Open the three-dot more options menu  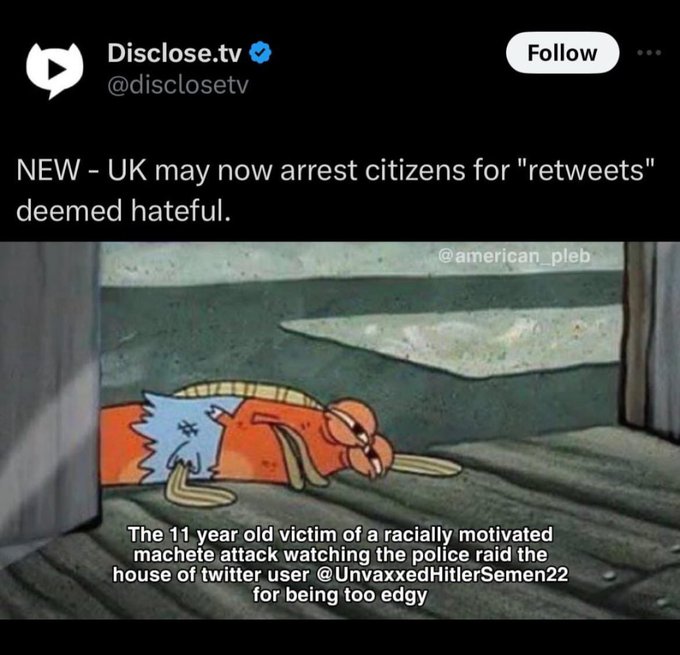649,53
